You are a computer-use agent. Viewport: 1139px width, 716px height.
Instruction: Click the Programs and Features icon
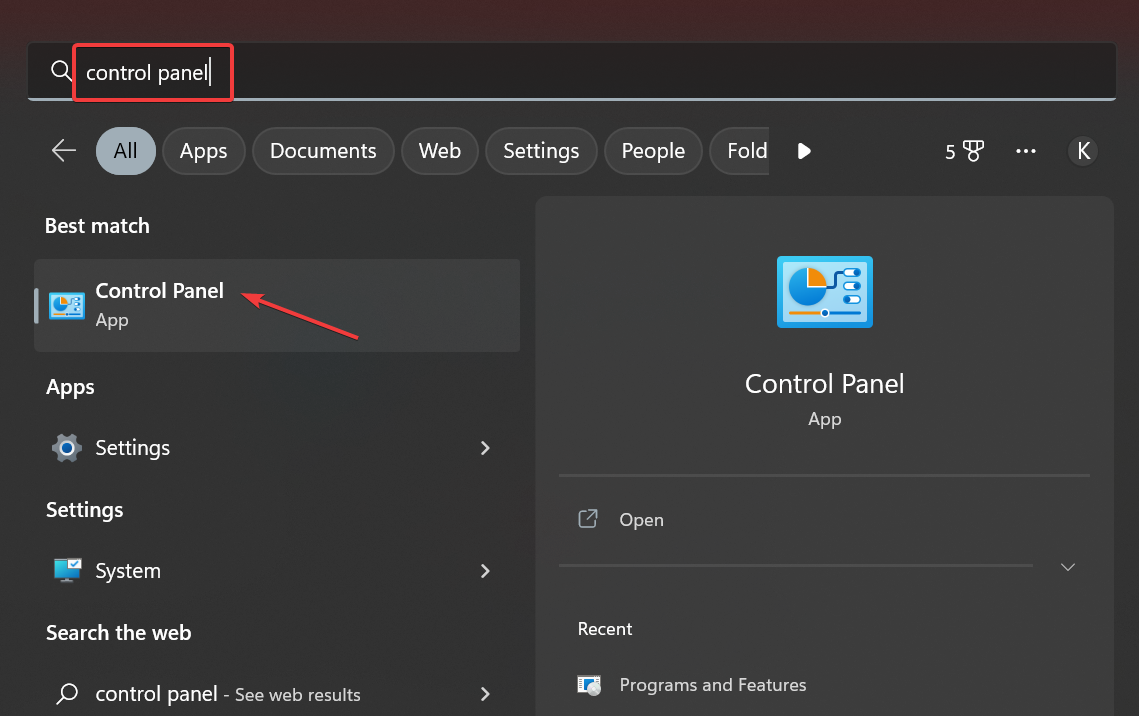click(x=589, y=685)
